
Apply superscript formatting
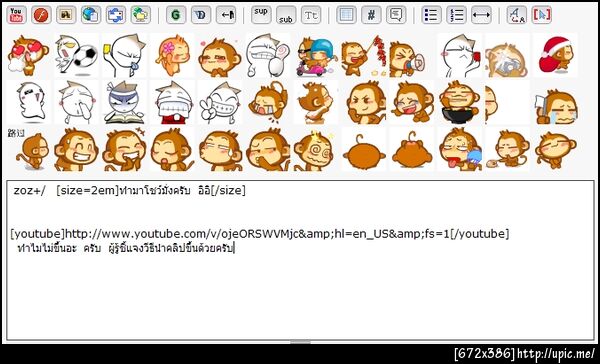coord(261,15)
